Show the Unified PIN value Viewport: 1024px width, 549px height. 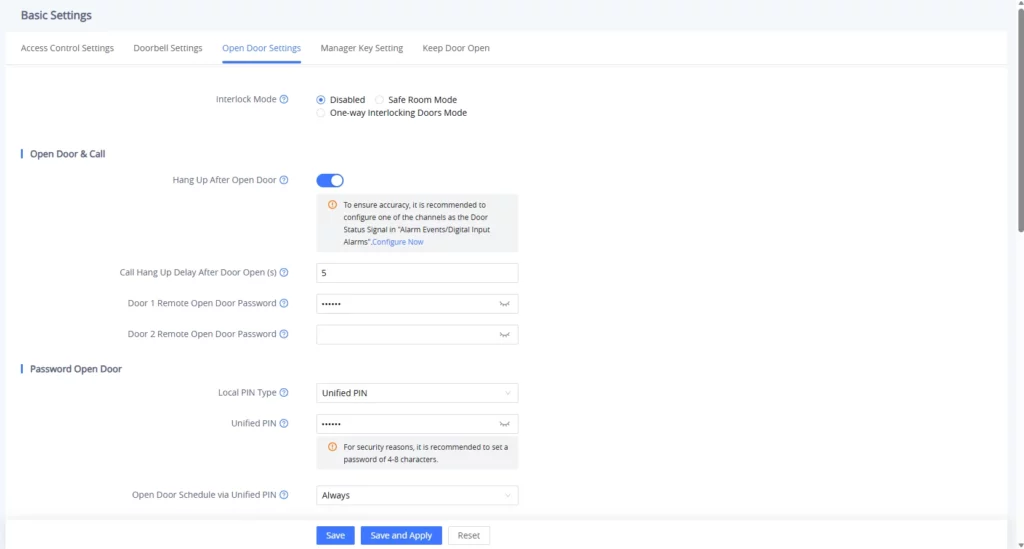click(x=504, y=424)
